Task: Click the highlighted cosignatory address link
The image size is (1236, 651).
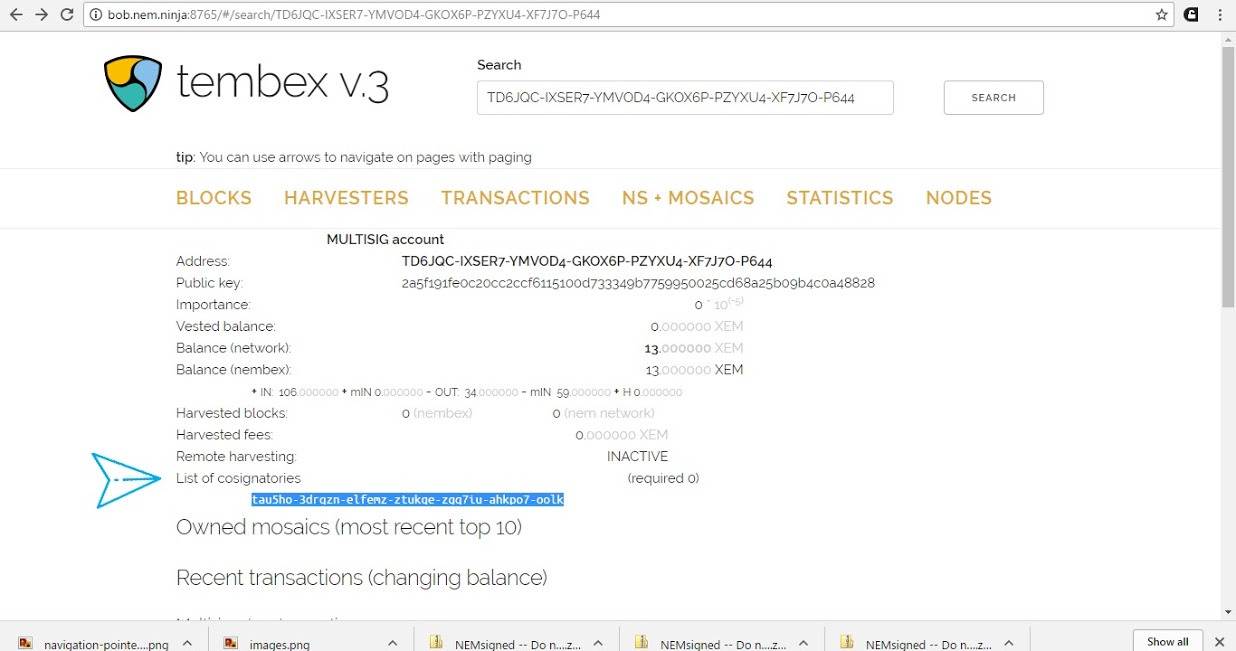Action: point(408,499)
